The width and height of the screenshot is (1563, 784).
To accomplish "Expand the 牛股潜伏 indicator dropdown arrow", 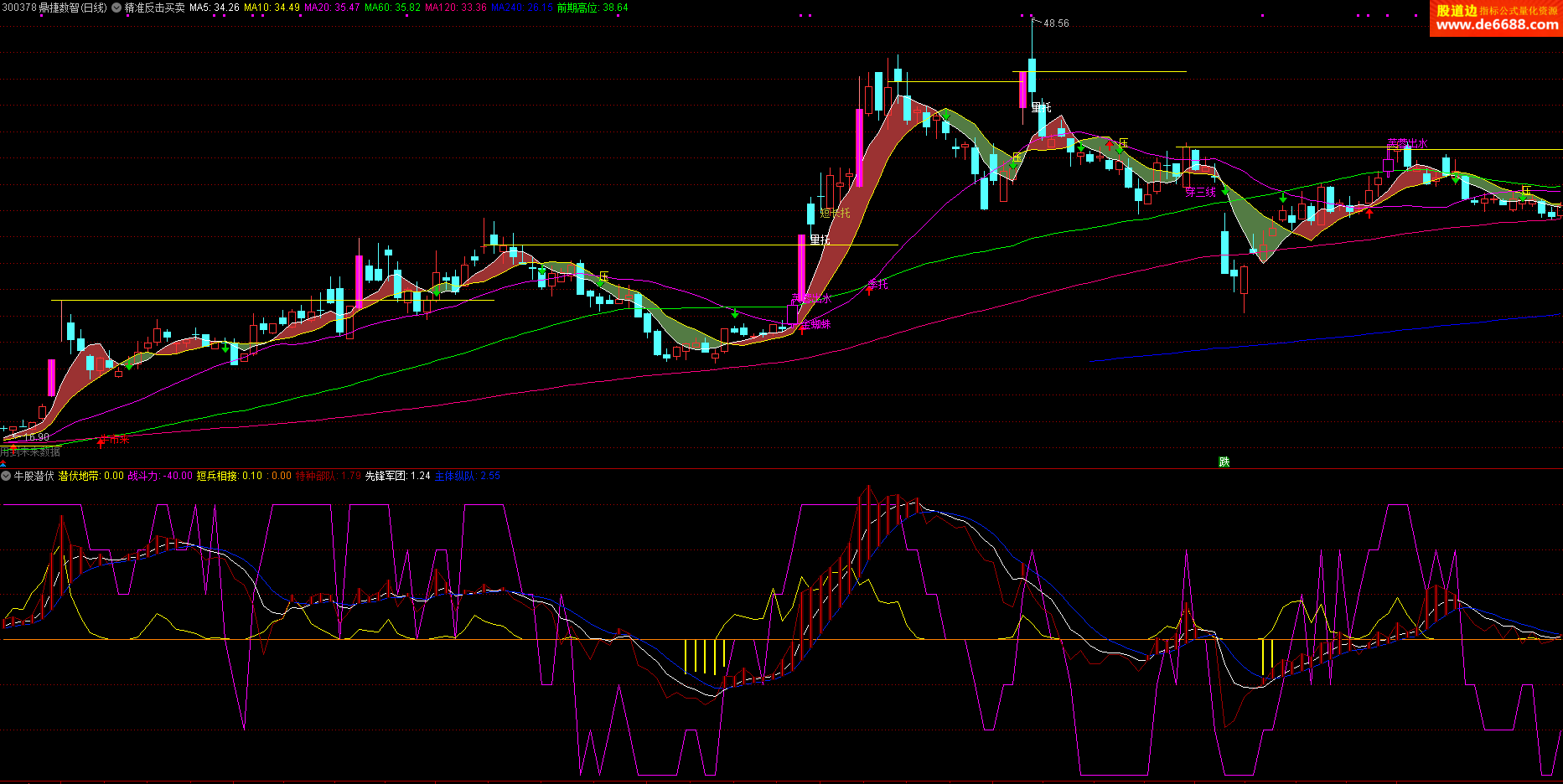I will 6,476.
